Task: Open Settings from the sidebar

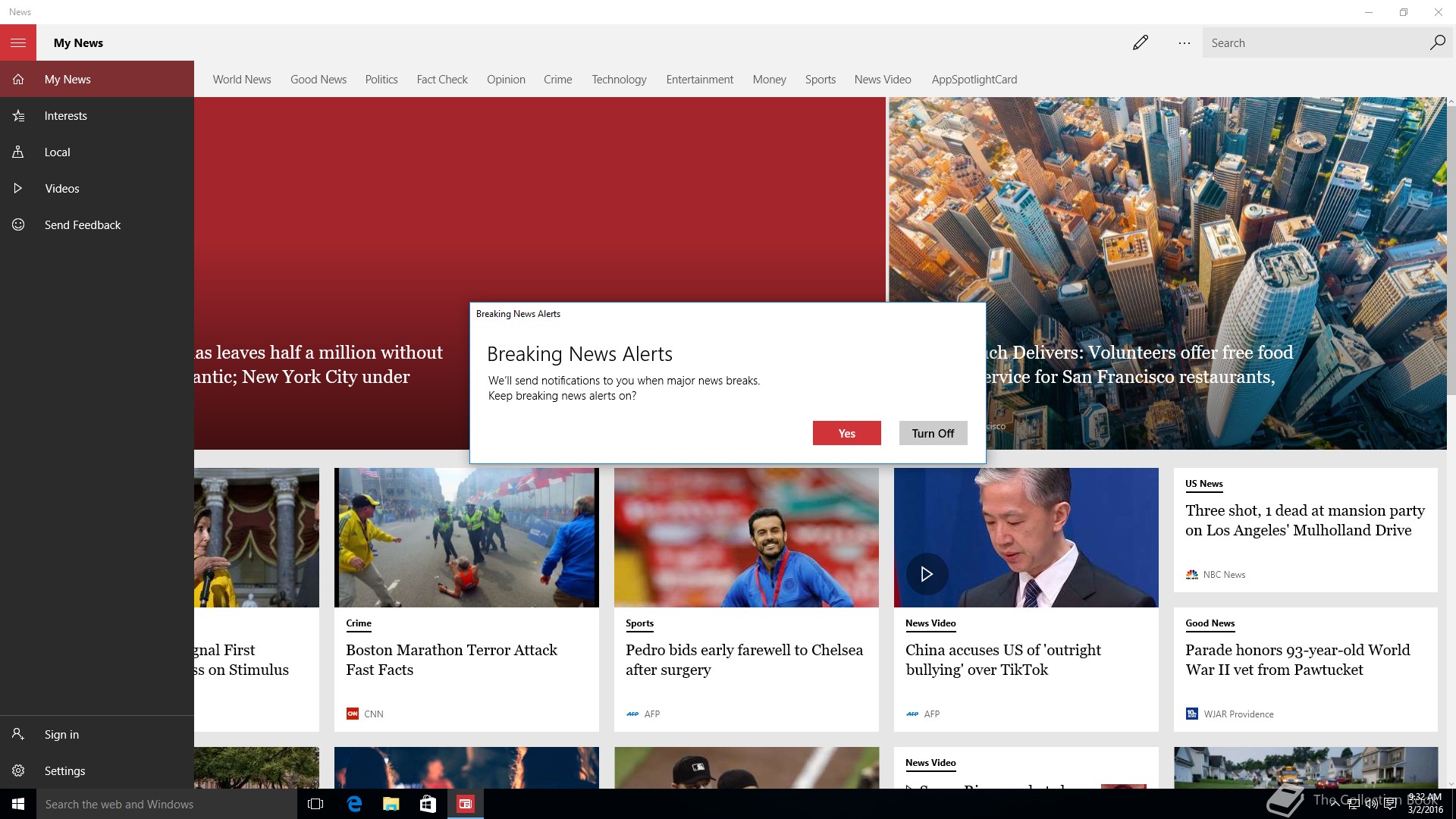Action: (97, 770)
